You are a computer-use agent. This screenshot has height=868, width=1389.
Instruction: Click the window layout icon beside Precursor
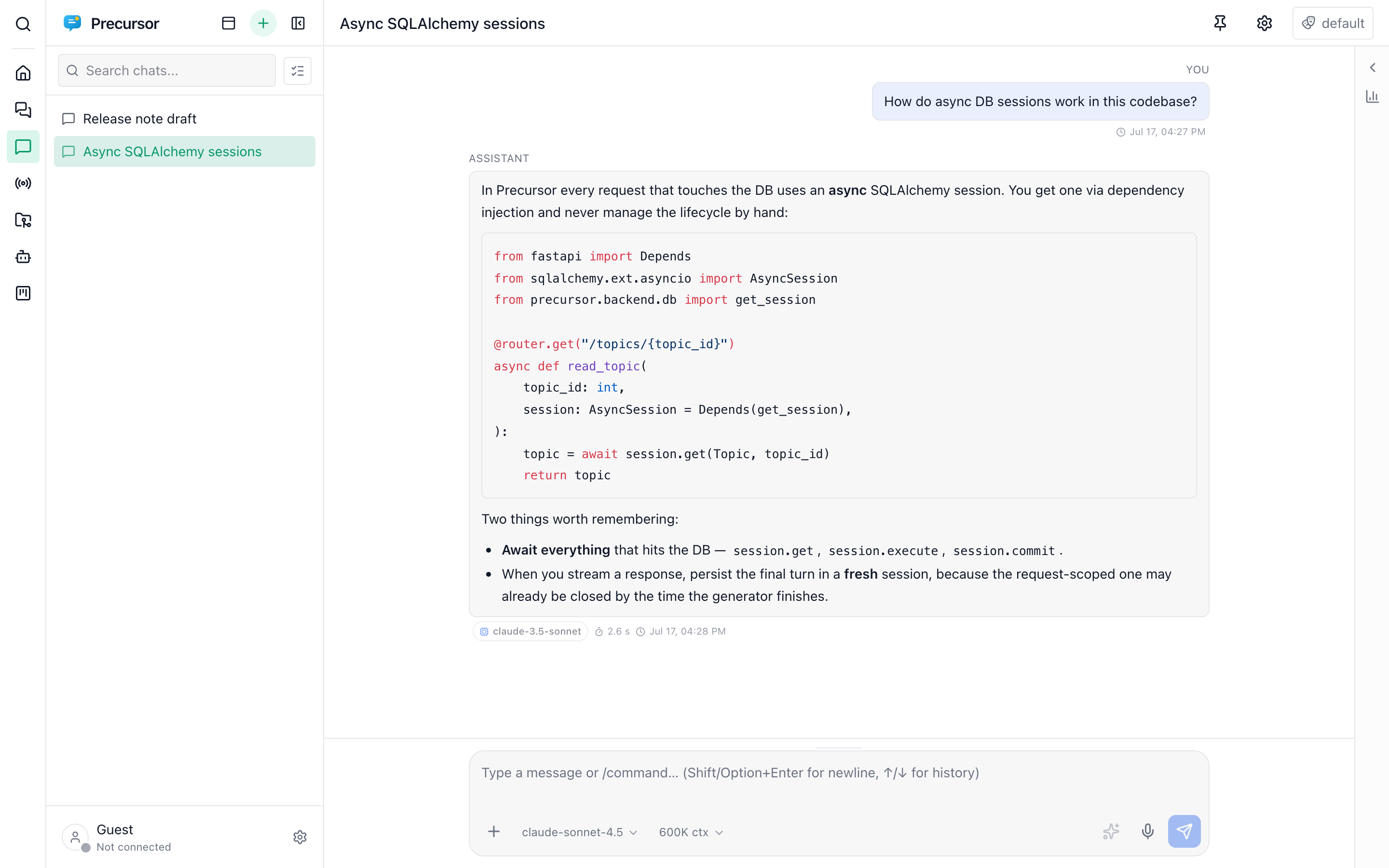point(229,23)
